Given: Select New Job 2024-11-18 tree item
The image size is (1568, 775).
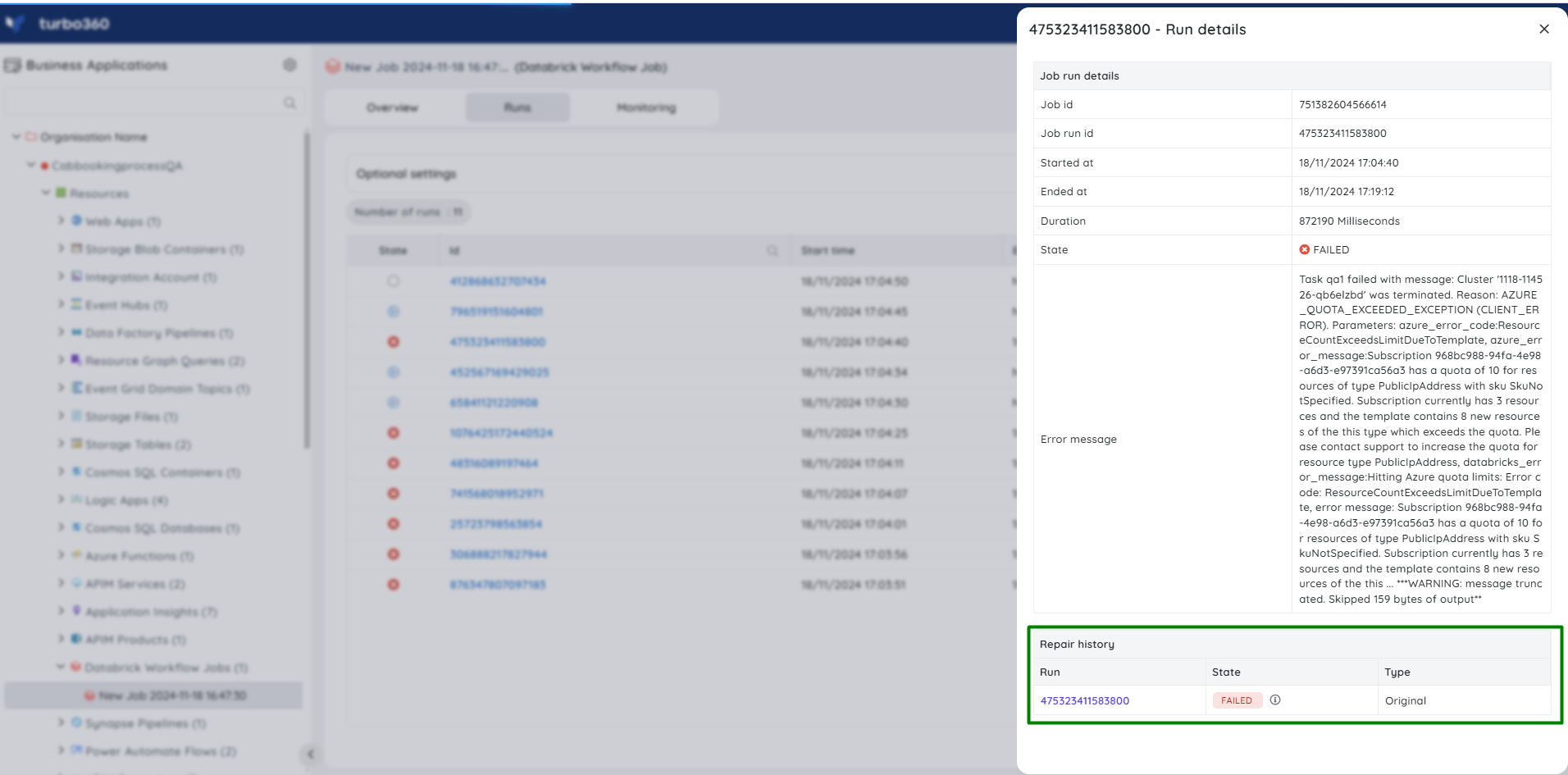Looking at the screenshot, I should click(x=153, y=695).
